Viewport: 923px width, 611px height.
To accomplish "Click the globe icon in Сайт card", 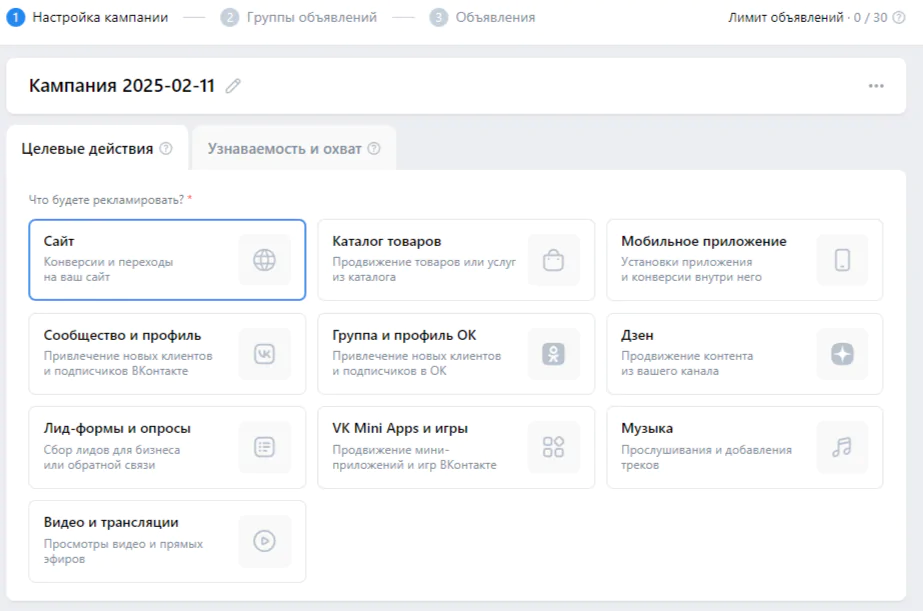I will click(x=264, y=260).
